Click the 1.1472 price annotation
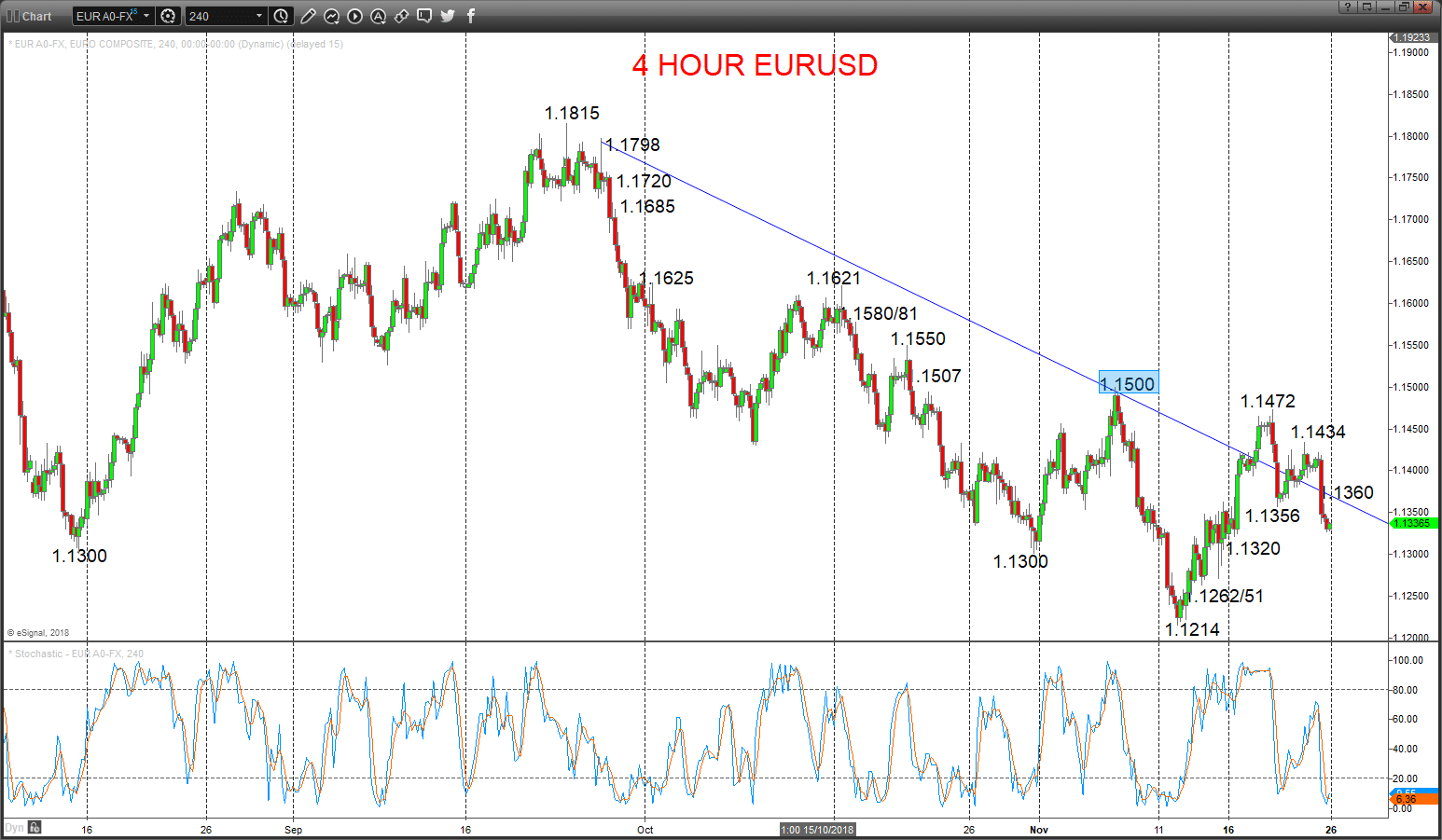The image size is (1442, 840). coord(1268,401)
